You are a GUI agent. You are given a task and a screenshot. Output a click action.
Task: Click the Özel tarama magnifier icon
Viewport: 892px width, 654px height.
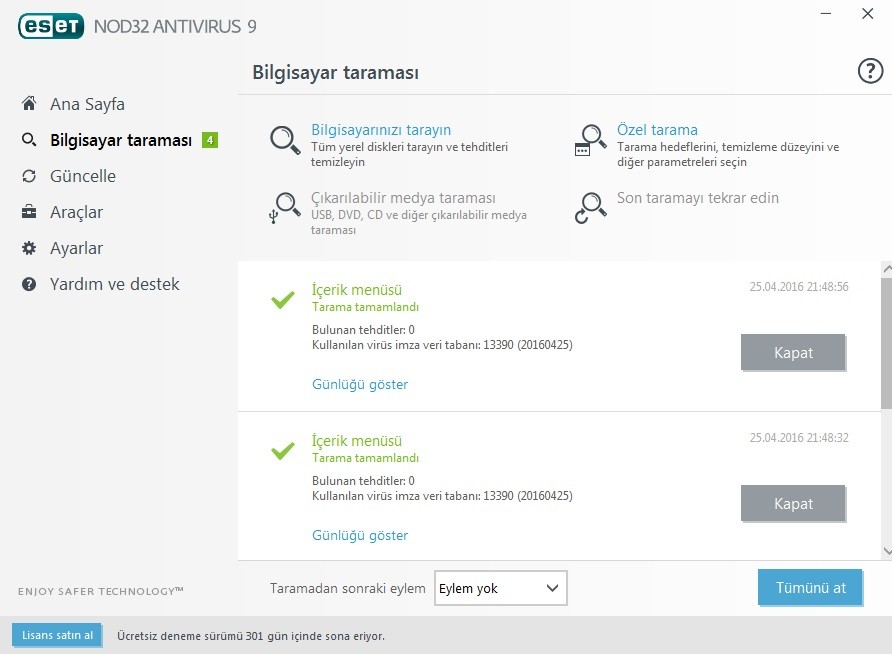590,140
